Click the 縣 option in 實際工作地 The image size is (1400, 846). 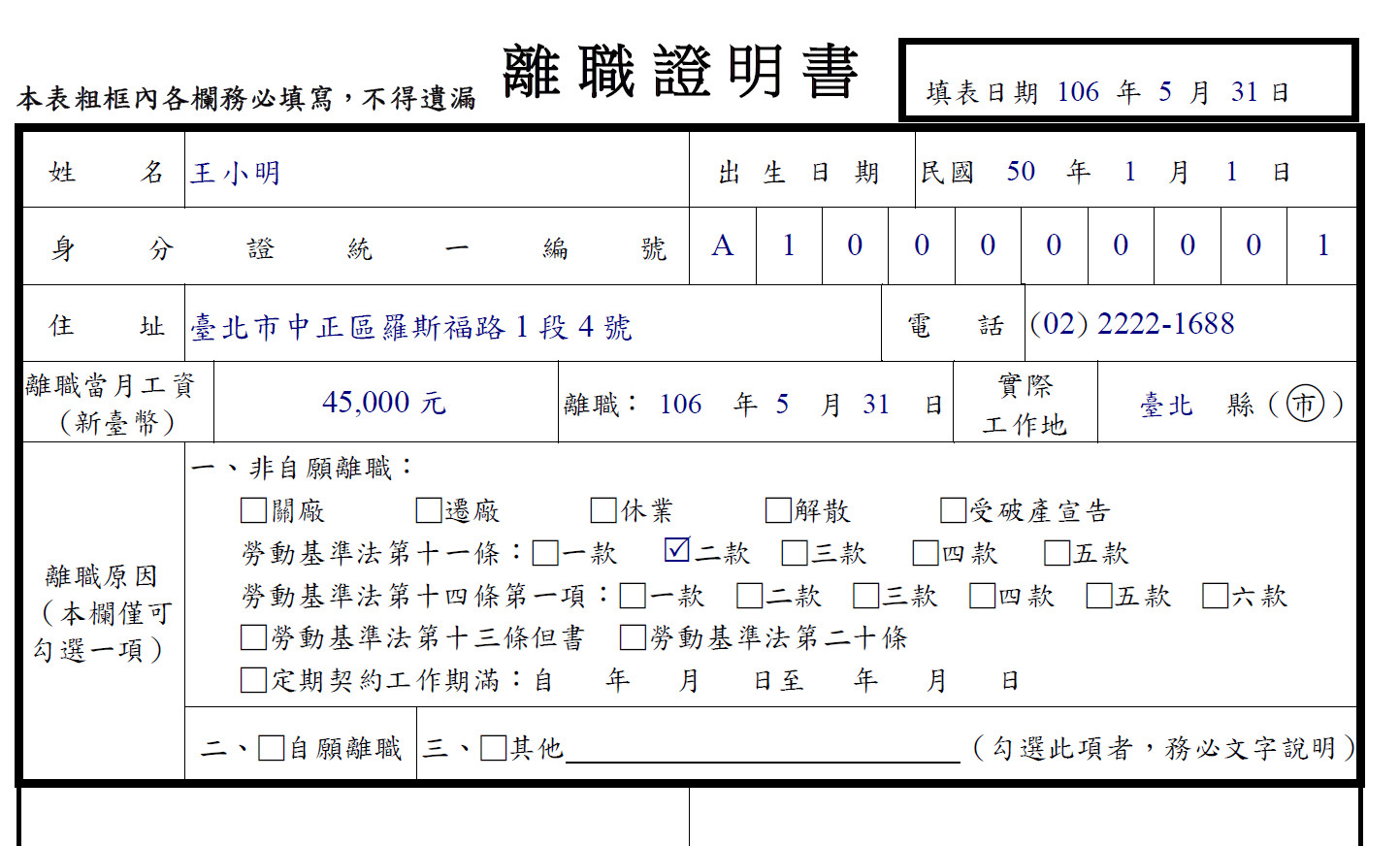[x=1240, y=405]
